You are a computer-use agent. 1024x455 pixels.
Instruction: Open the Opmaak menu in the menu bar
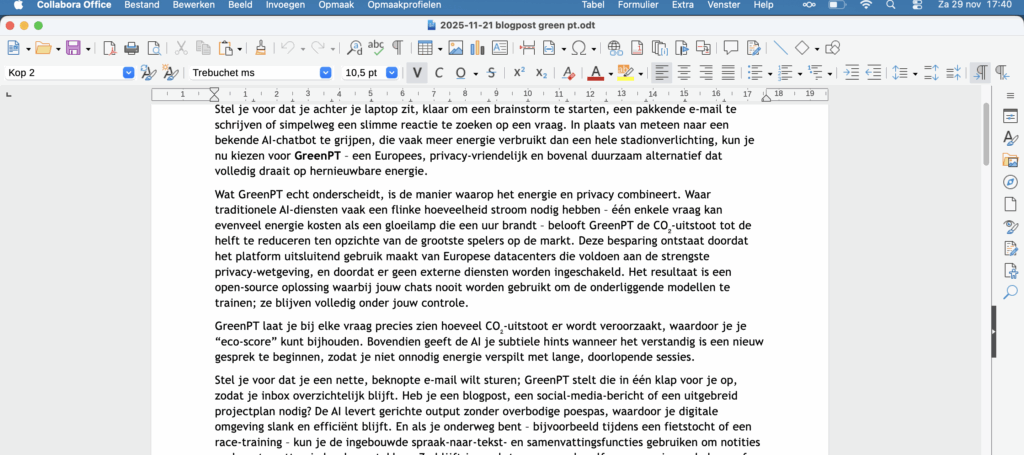coord(334,5)
